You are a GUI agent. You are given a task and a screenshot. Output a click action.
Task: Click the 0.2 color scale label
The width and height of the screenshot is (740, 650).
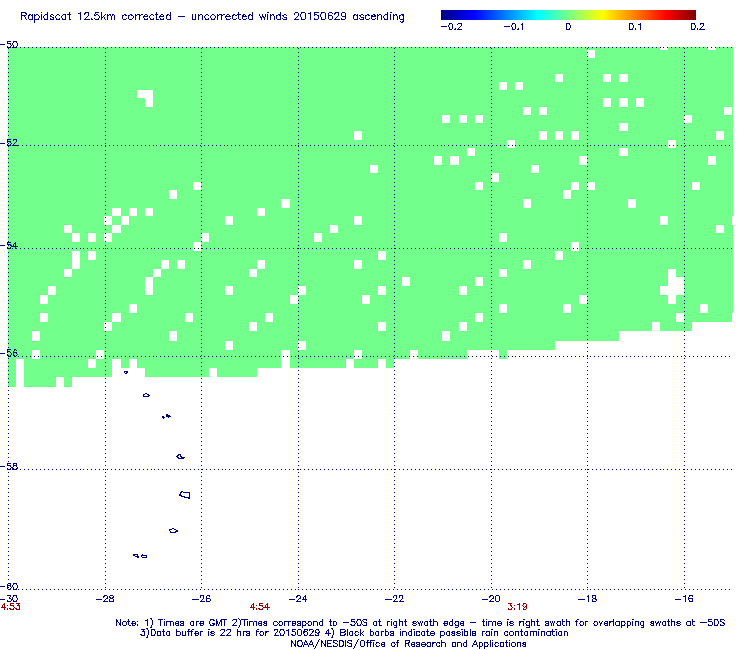tap(698, 27)
